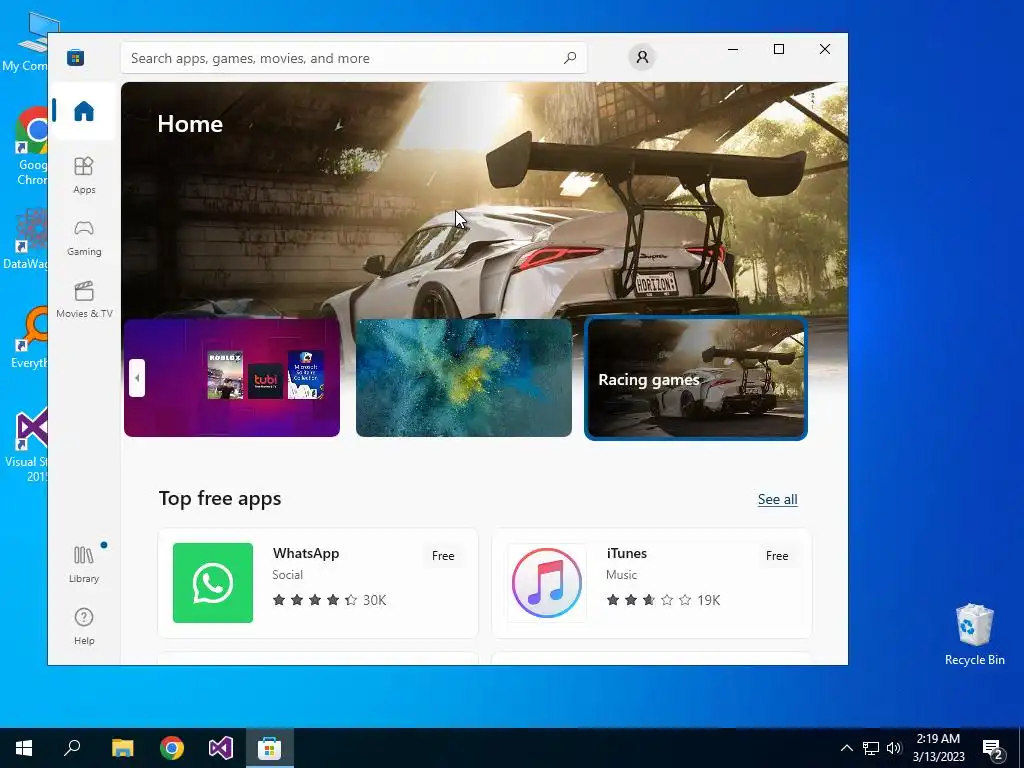Screen dimensions: 1024x768
Task: Click the WhatsApp star rating 30K
Action: pyautogui.click(x=329, y=600)
